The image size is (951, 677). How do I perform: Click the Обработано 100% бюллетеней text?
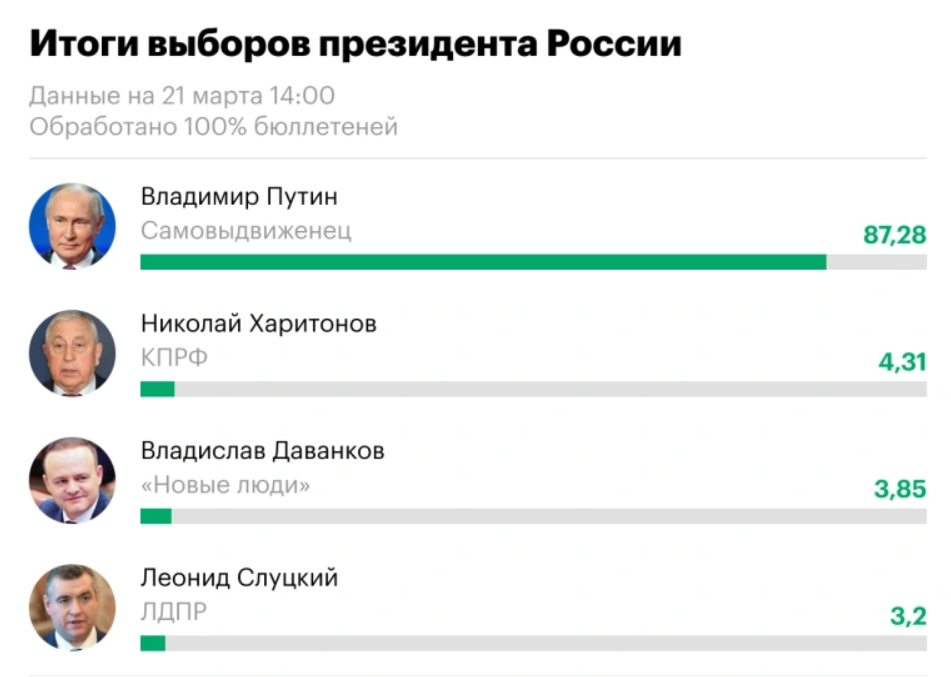pos(214,127)
